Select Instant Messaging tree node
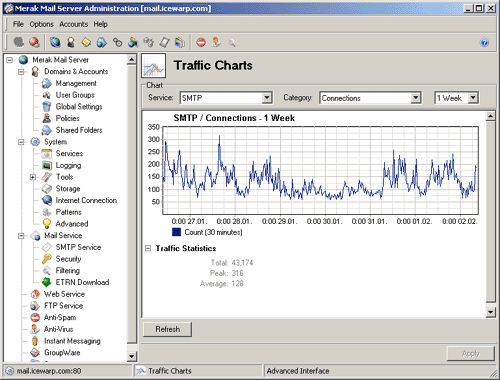500x380 pixels. point(72,341)
